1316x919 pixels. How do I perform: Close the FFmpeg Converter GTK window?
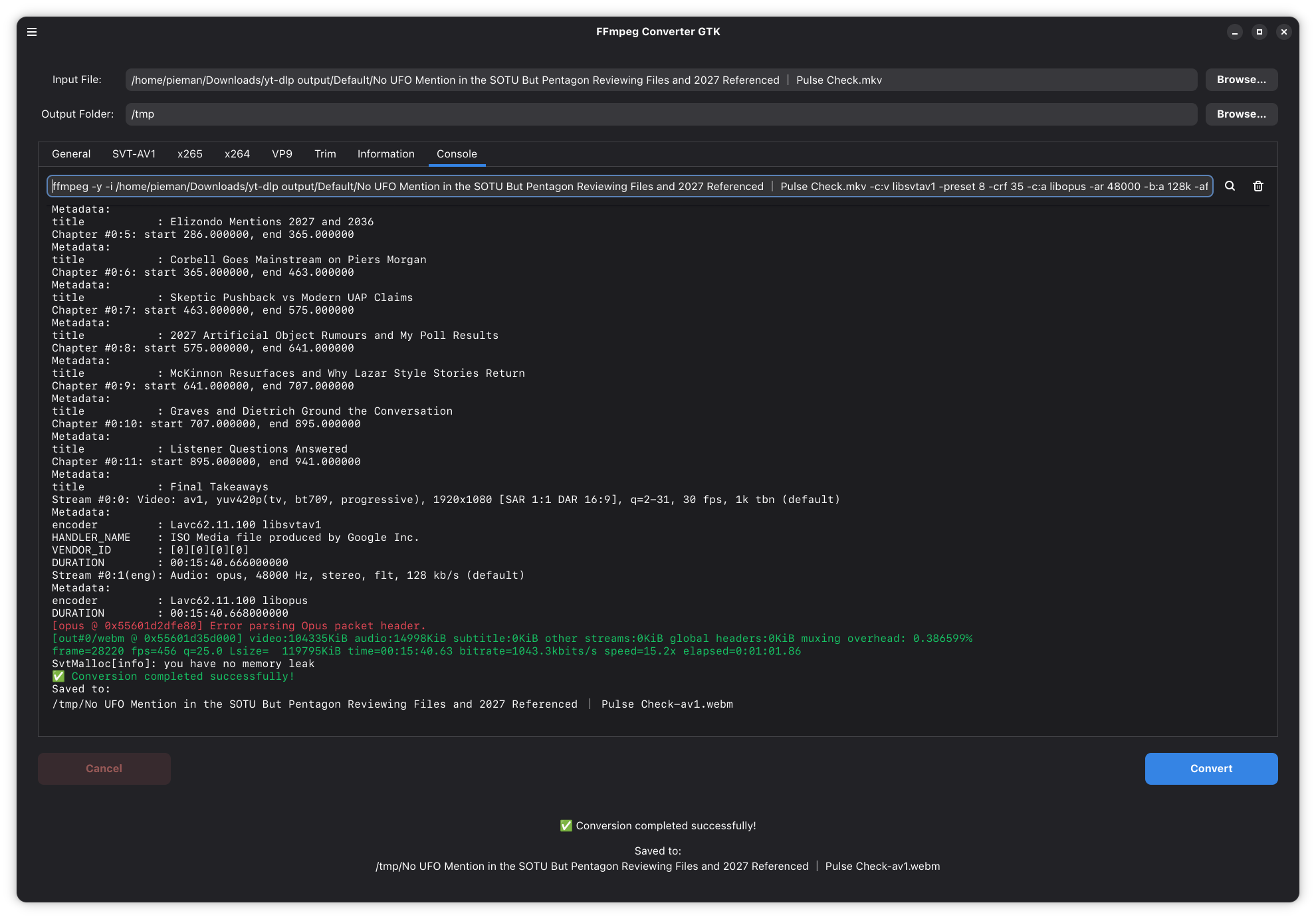coord(1283,32)
